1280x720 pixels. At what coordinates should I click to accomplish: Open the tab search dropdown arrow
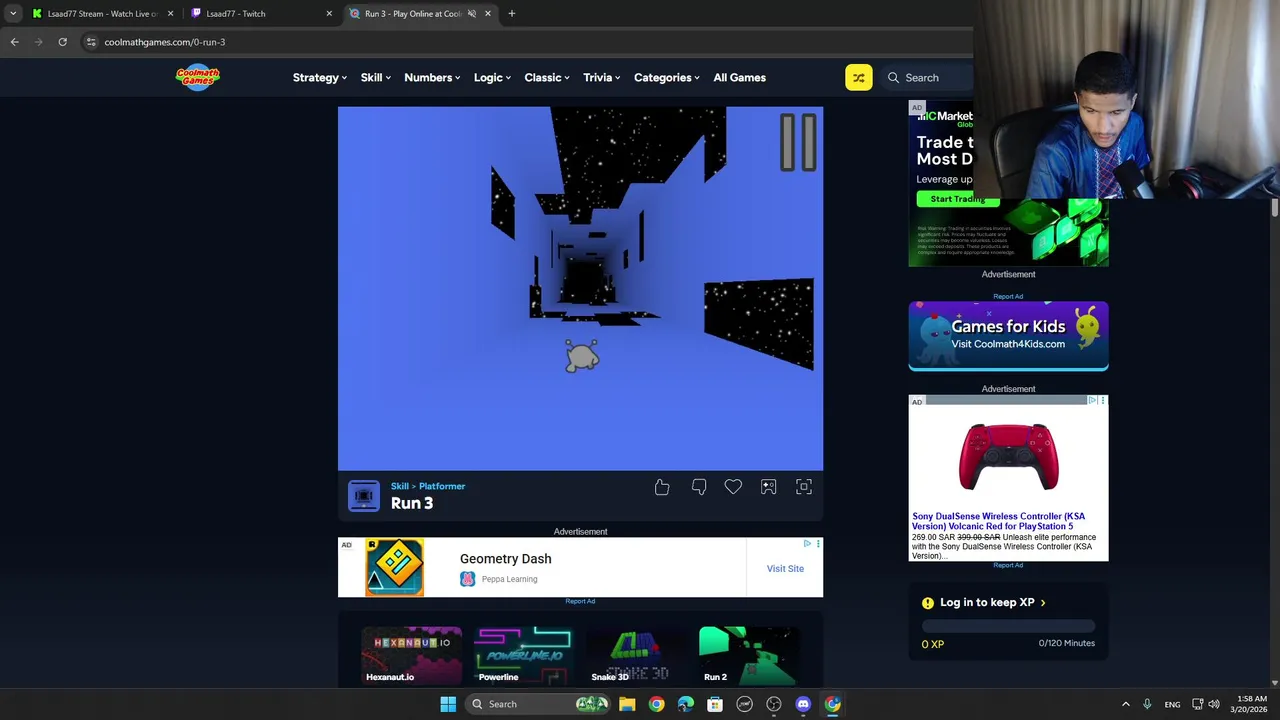click(x=12, y=14)
